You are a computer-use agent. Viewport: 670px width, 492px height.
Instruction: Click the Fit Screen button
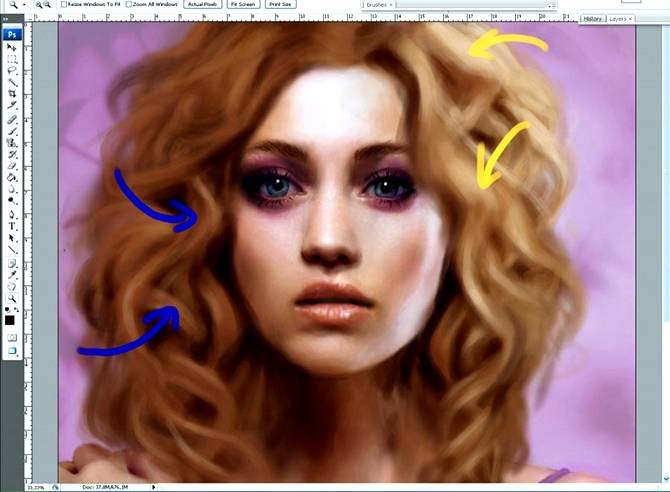click(x=245, y=5)
